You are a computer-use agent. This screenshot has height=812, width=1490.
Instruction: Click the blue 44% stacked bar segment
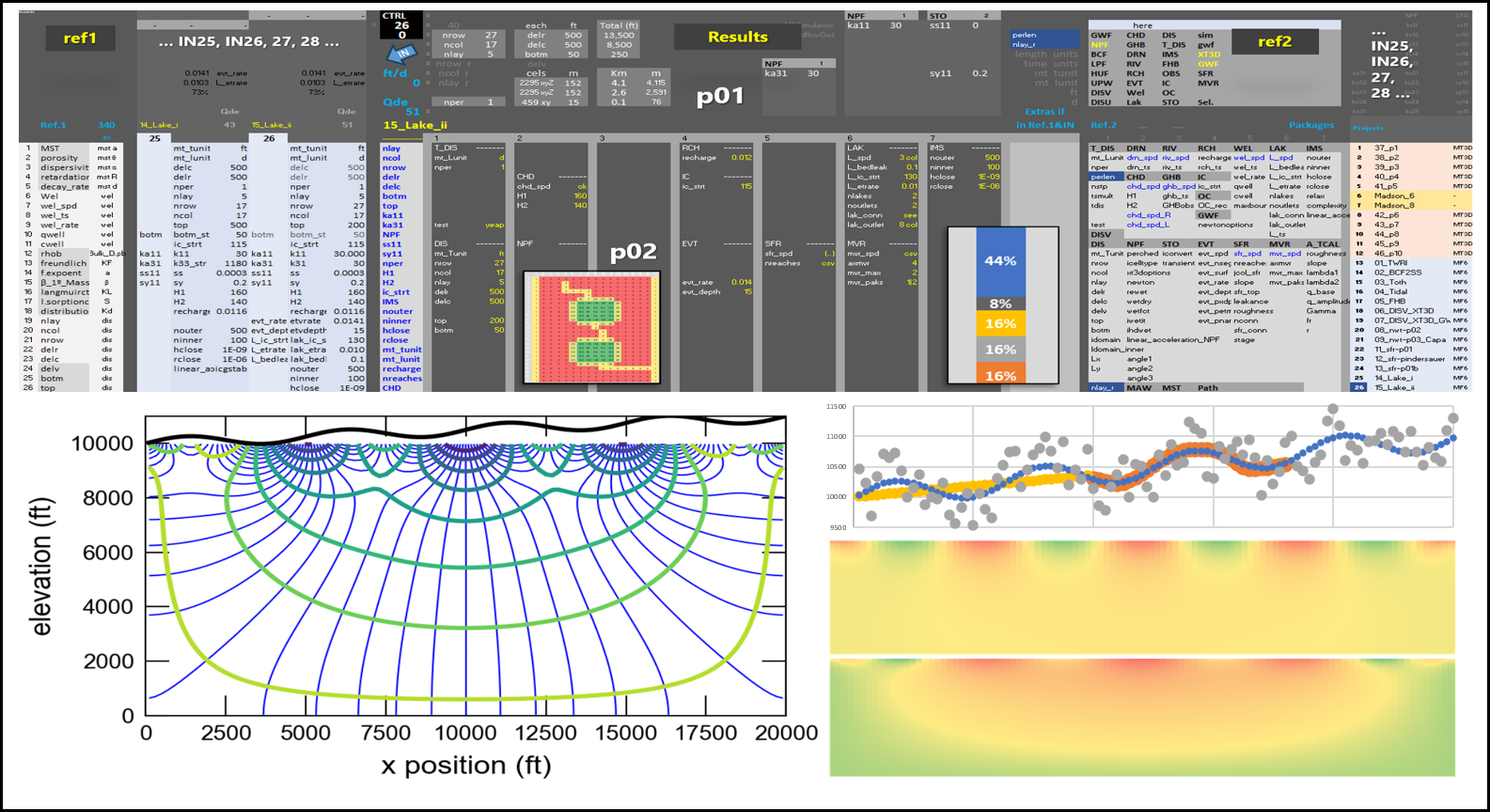[x=999, y=261]
